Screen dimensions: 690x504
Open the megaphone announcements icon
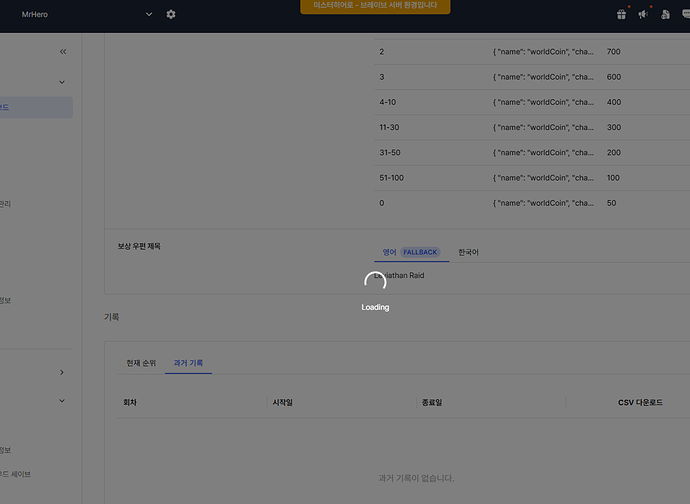(x=644, y=14)
